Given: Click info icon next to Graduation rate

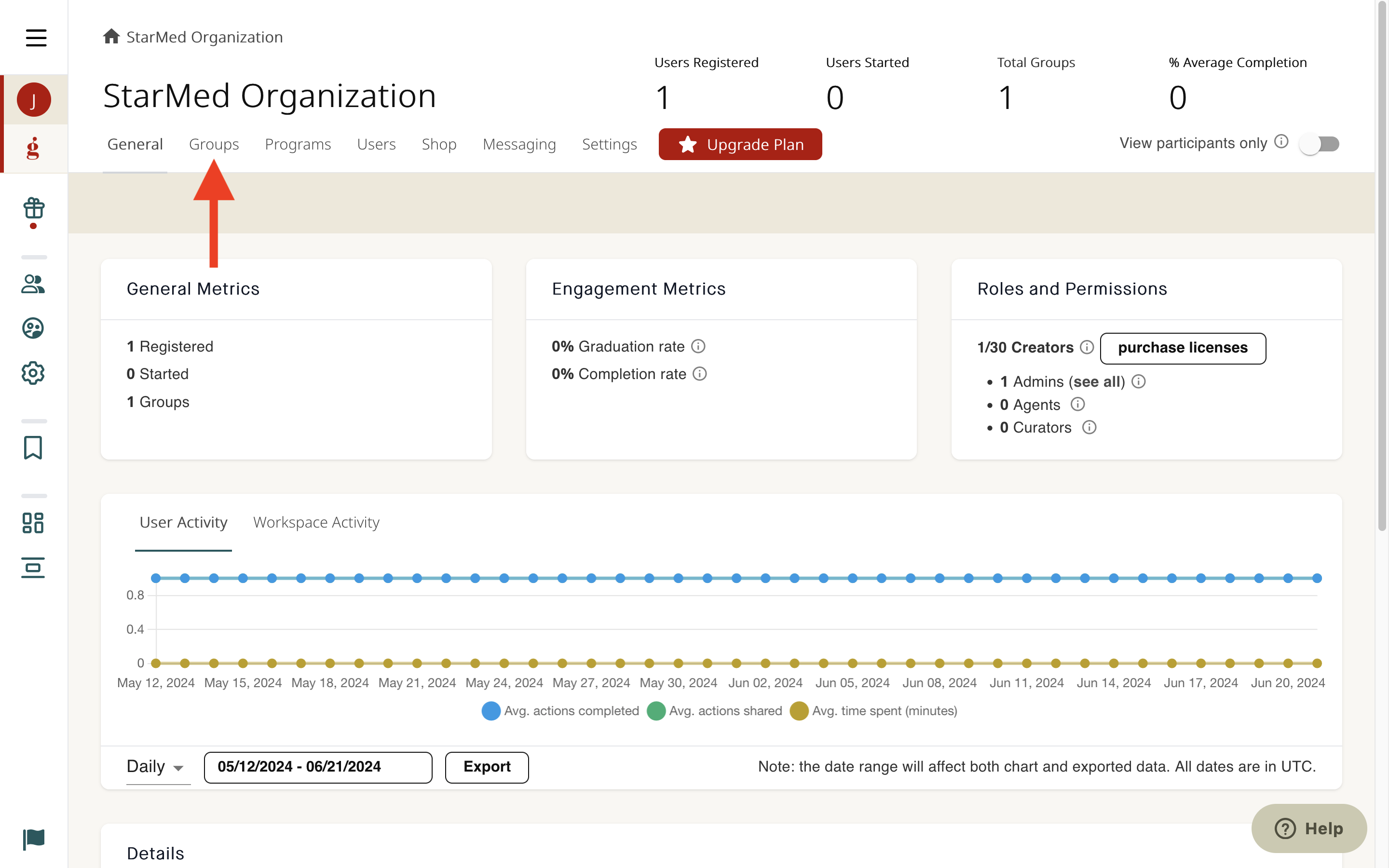Looking at the screenshot, I should [x=698, y=346].
